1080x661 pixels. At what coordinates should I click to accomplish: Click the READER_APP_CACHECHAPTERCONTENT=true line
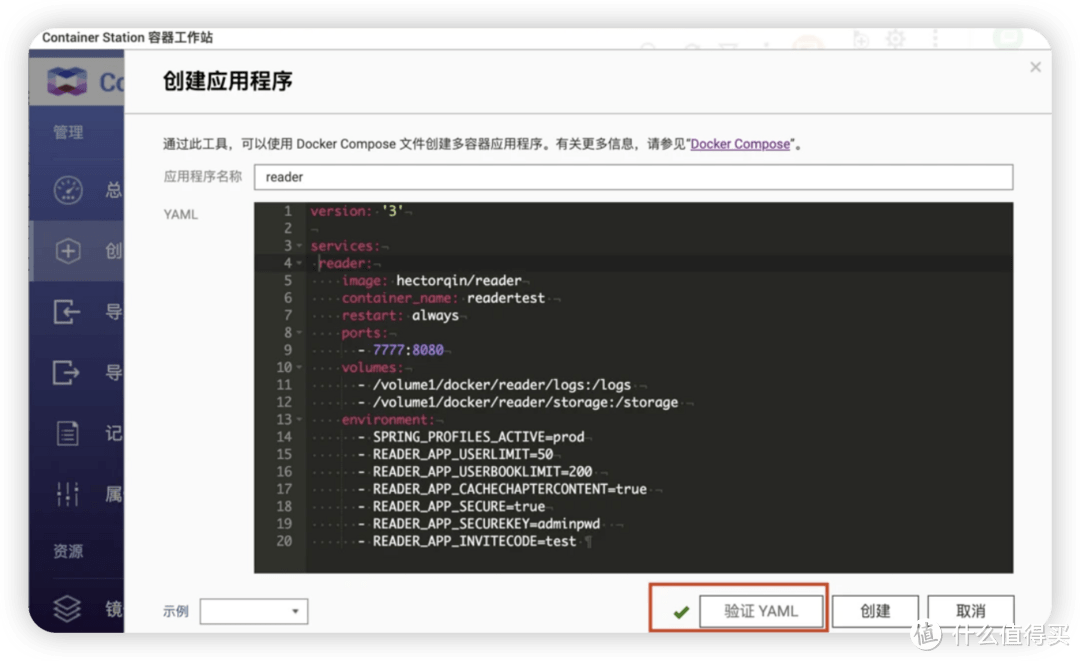tap(510, 489)
